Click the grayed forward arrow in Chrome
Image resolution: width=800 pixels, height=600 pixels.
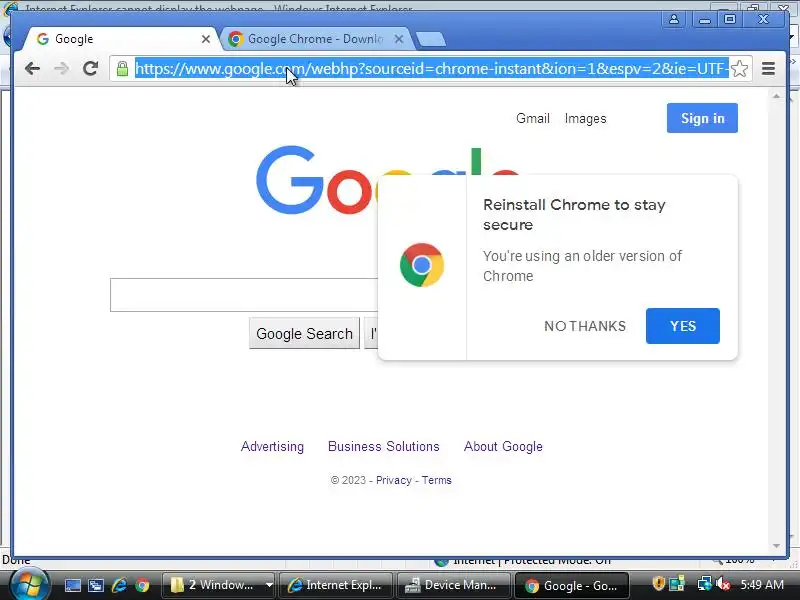(x=62, y=68)
